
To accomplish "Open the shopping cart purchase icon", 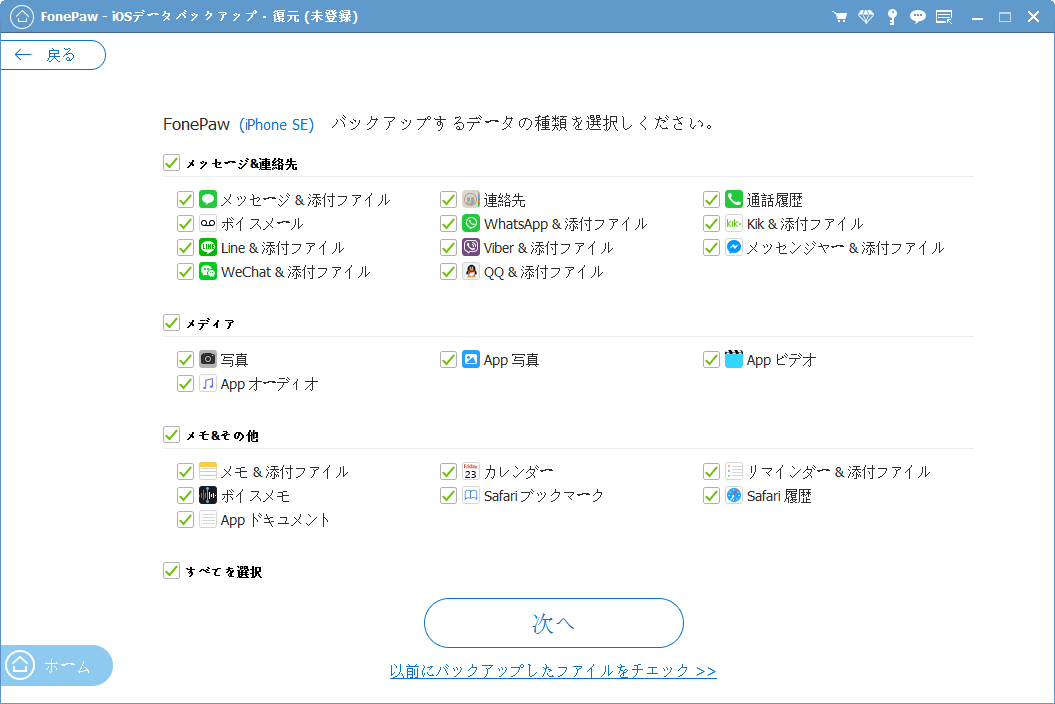I will (838, 16).
